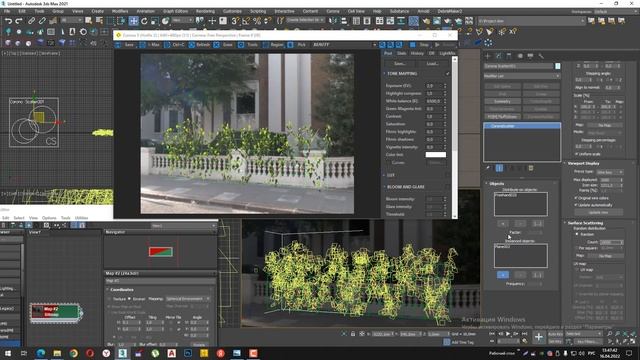Activate the Select and Rotate tool
The width and height of the screenshot is (640, 360).
tap(144, 20)
